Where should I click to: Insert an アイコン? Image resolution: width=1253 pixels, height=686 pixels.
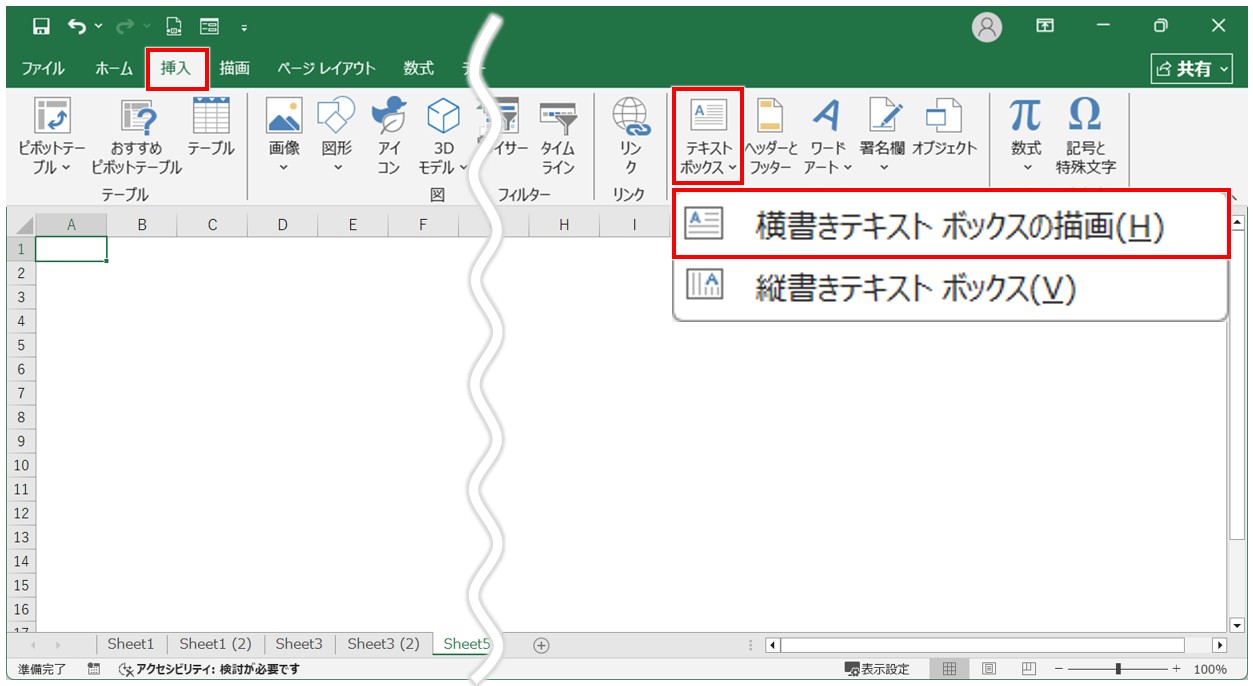point(389,136)
